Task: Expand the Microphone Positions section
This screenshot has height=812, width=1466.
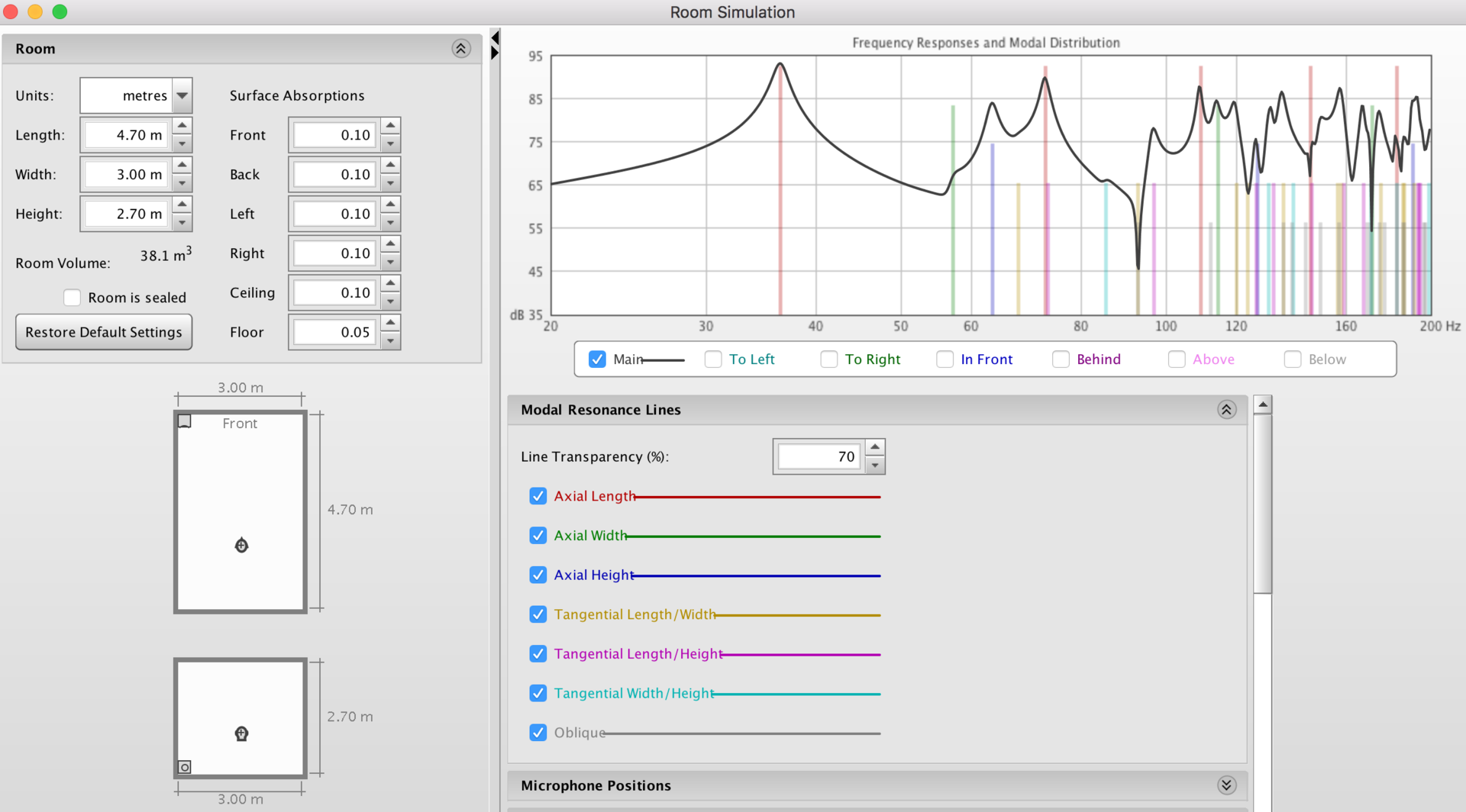Action: [1226, 785]
